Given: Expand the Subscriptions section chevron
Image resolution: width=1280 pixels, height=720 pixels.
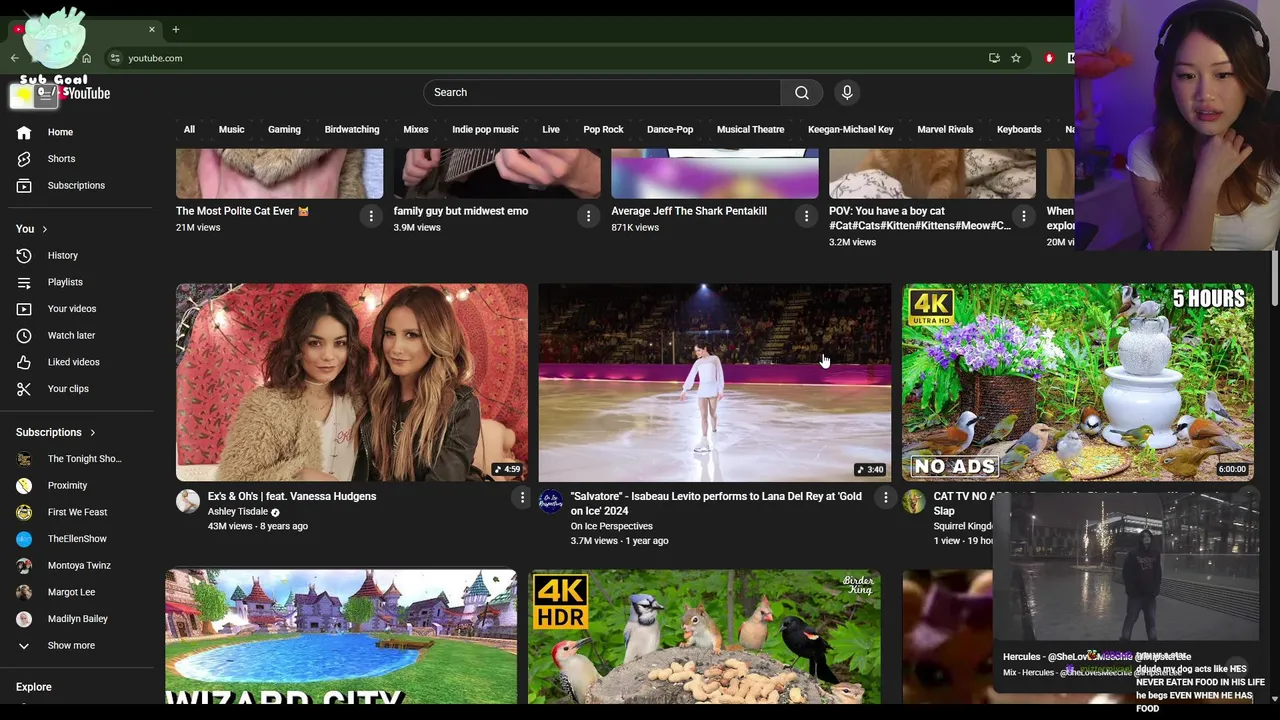Looking at the screenshot, I should [92, 433].
